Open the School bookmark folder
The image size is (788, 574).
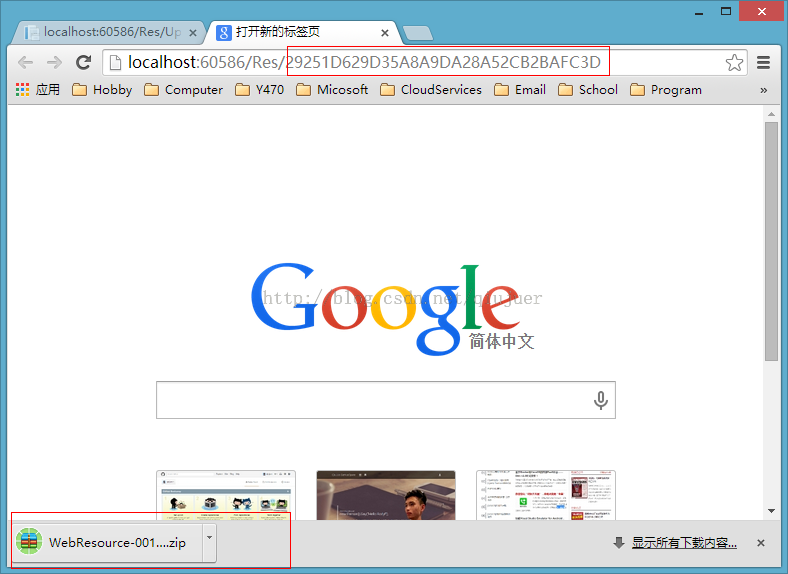pos(588,90)
